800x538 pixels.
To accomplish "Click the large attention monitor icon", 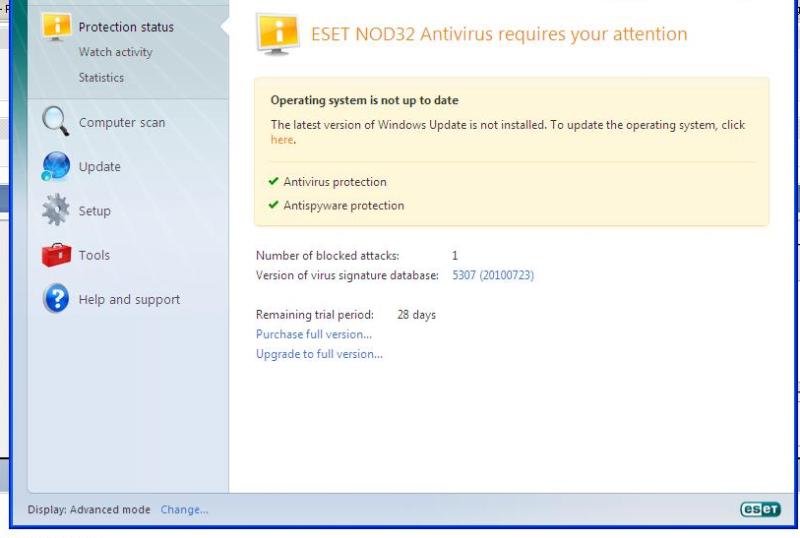I will coord(278,35).
